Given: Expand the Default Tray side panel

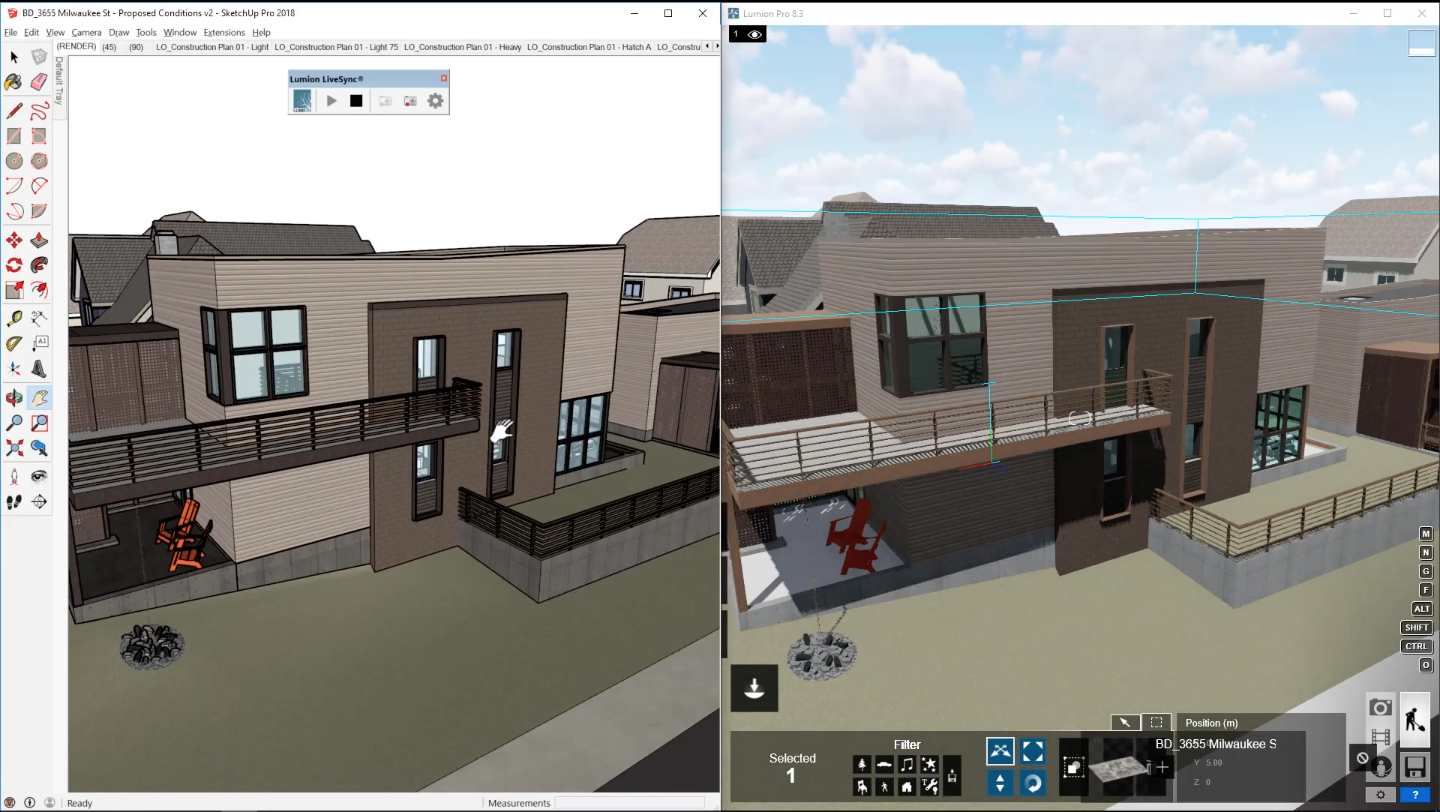Looking at the screenshot, I should pos(59,82).
